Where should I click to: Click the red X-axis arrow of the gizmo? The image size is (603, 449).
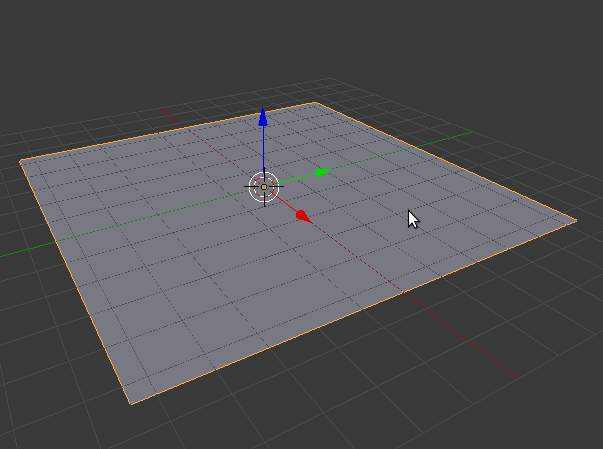pyautogui.click(x=303, y=216)
